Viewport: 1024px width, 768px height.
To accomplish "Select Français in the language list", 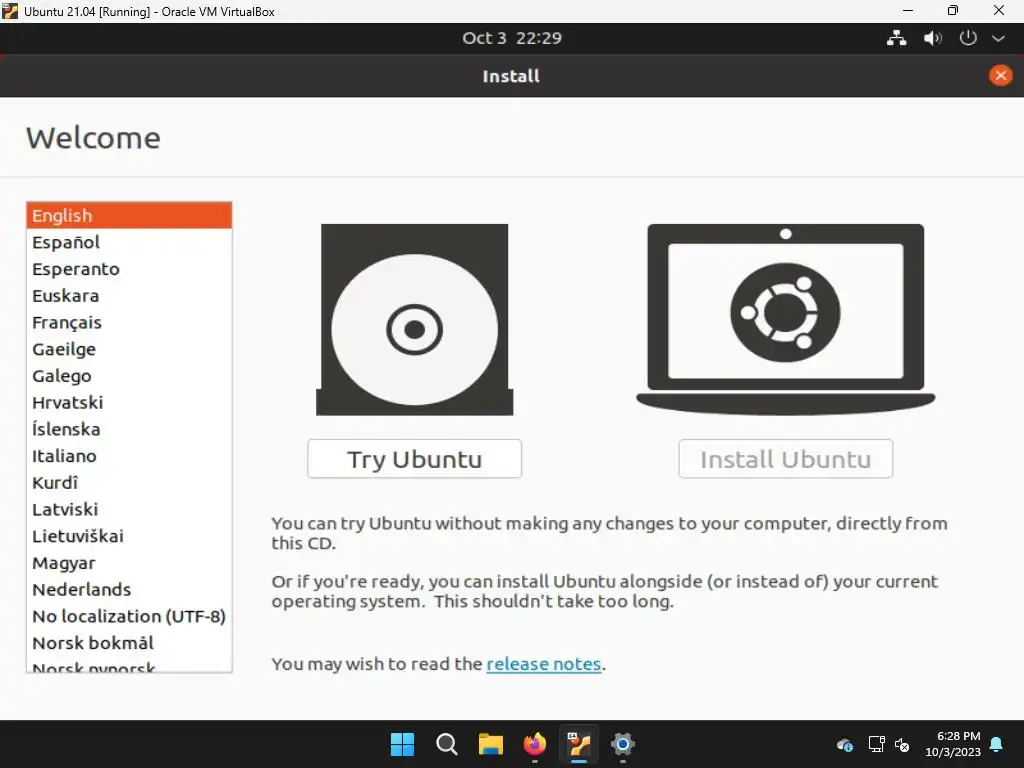I will point(129,323).
